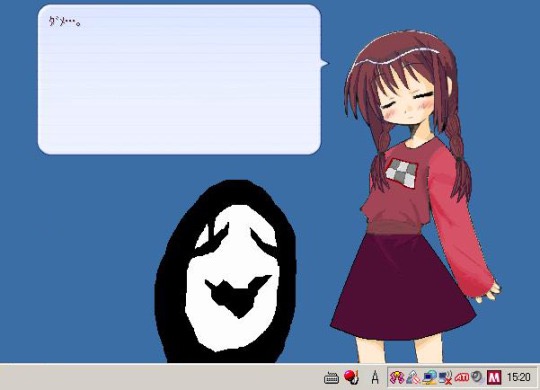Image resolution: width=540 pixels, height=390 pixels.
Task: Open the ATI graphics tray icon
Action: point(461,378)
